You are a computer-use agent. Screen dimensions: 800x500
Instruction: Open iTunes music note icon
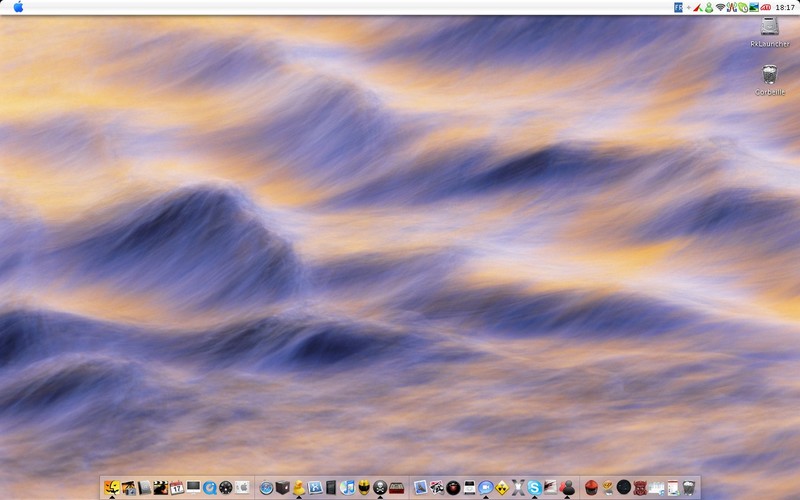click(347, 488)
